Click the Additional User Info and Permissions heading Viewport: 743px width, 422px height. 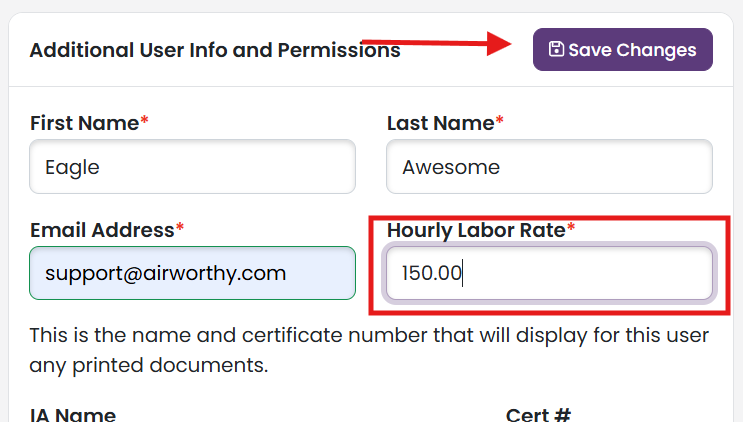click(x=215, y=50)
